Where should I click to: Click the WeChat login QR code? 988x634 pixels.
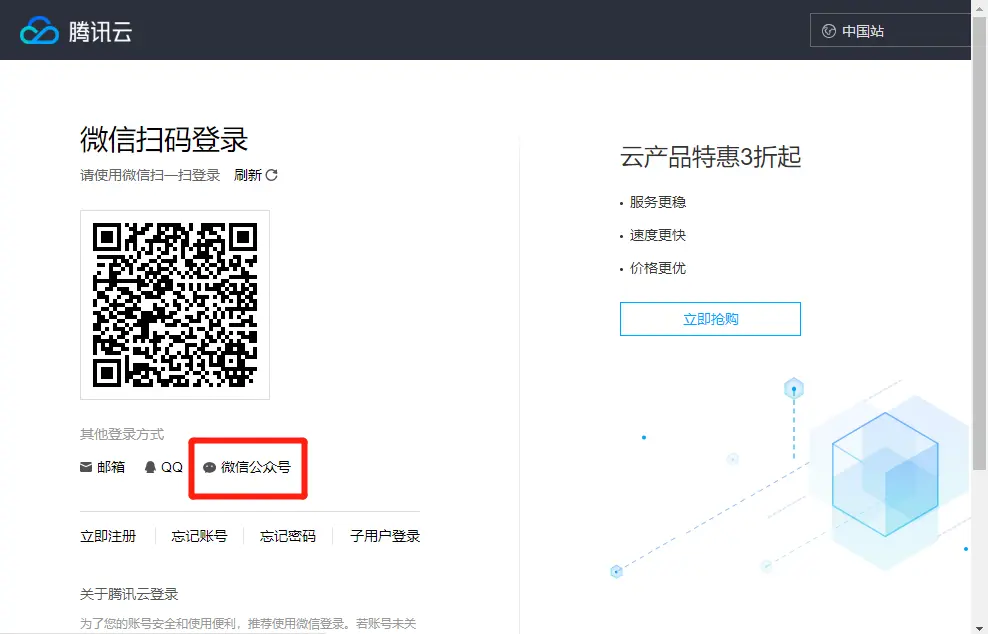175,305
